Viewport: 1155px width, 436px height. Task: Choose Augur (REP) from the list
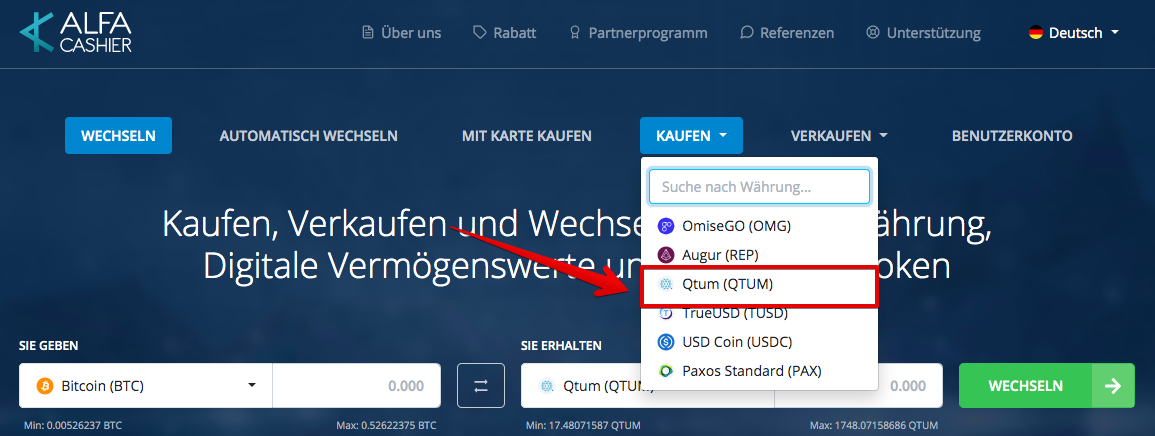pyautogui.click(x=759, y=255)
